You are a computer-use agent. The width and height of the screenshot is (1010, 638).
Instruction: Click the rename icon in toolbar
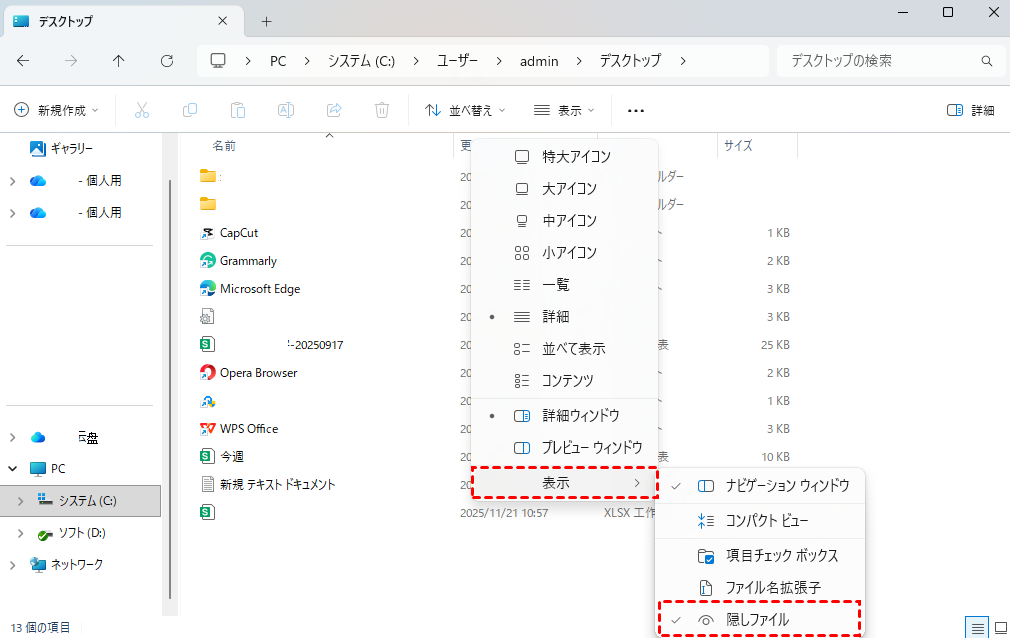286,110
